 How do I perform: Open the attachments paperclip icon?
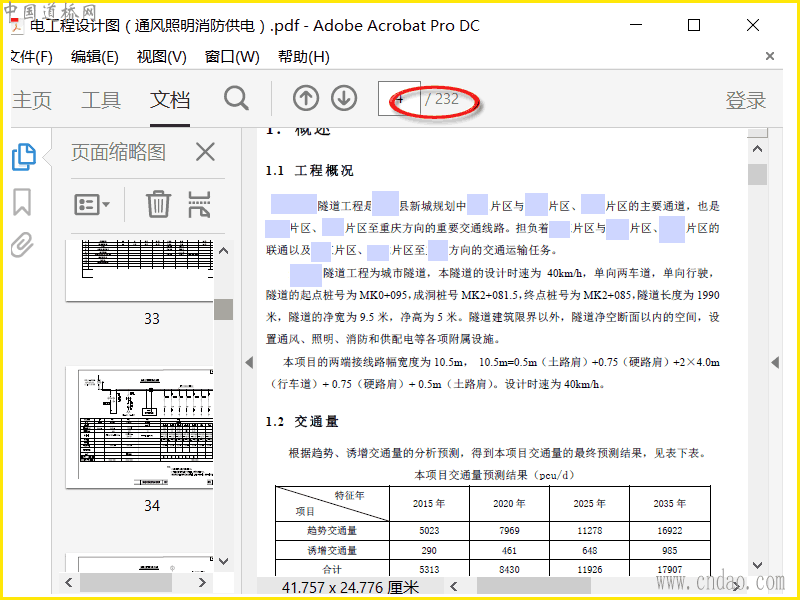pyautogui.click(x=22, y=245)
